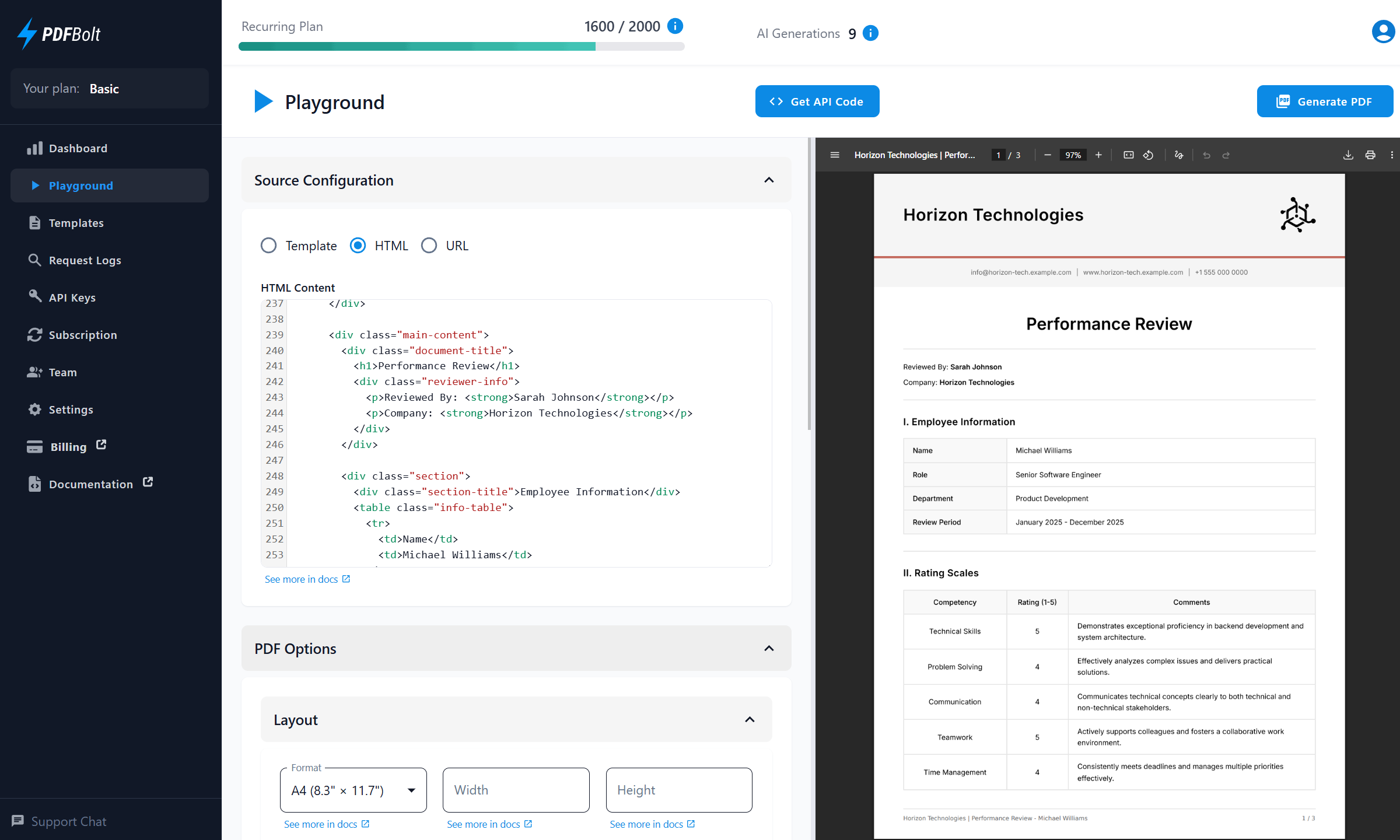This screenshot has height=840, width=1400.
Task: Click the Recurring Plan info icon
Action: tap(675, 26)
